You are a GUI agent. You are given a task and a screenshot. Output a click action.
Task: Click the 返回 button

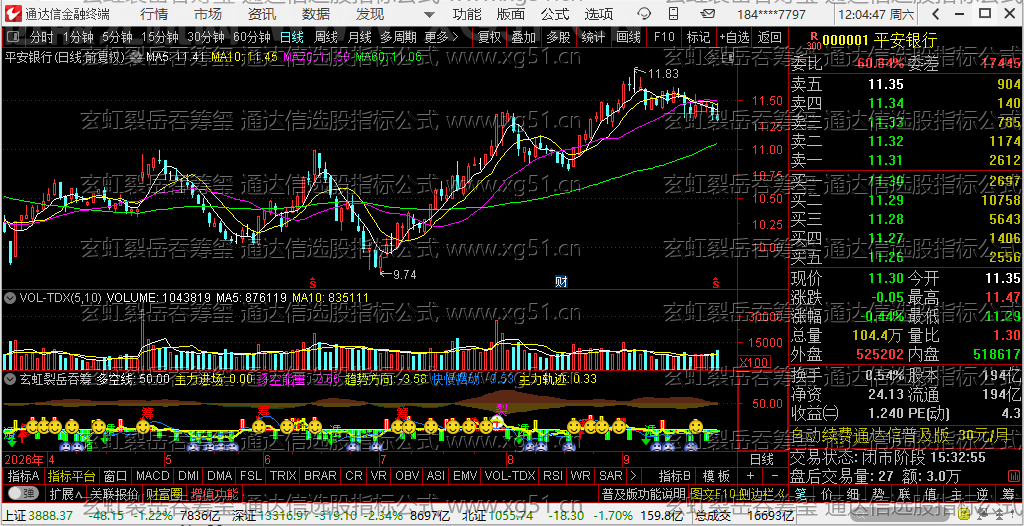click(769, 37)
